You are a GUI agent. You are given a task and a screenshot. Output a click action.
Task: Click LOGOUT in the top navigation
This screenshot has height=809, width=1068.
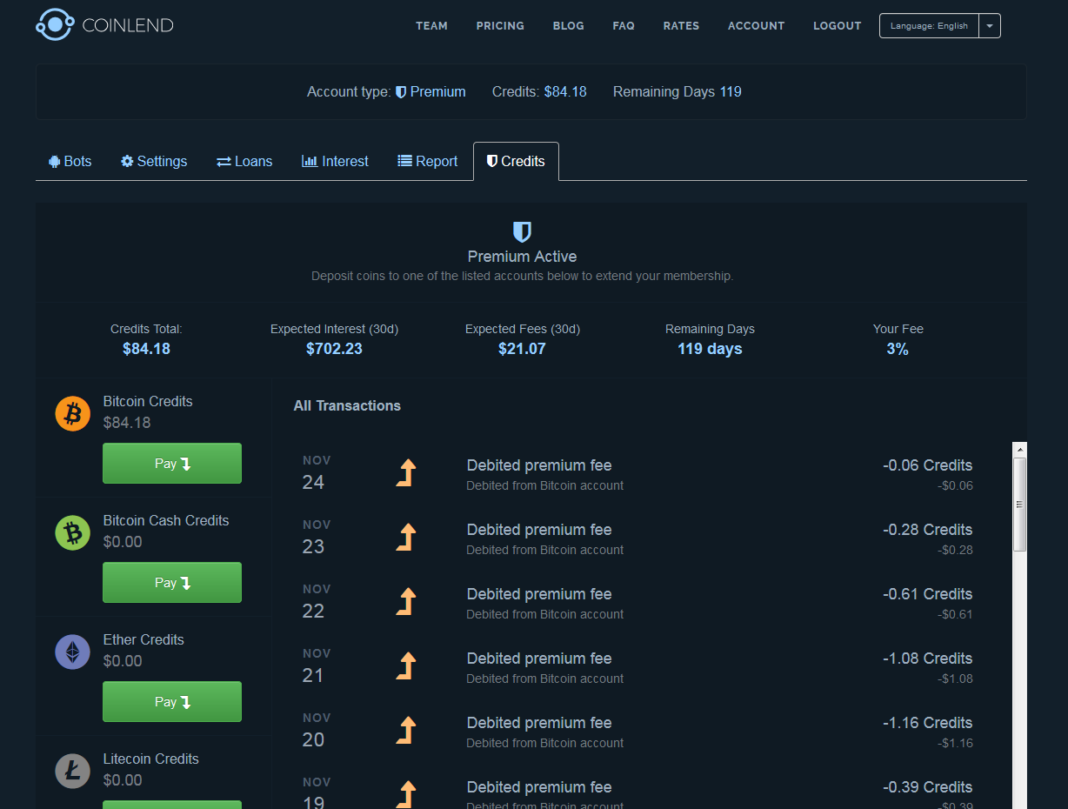point(837,26)
